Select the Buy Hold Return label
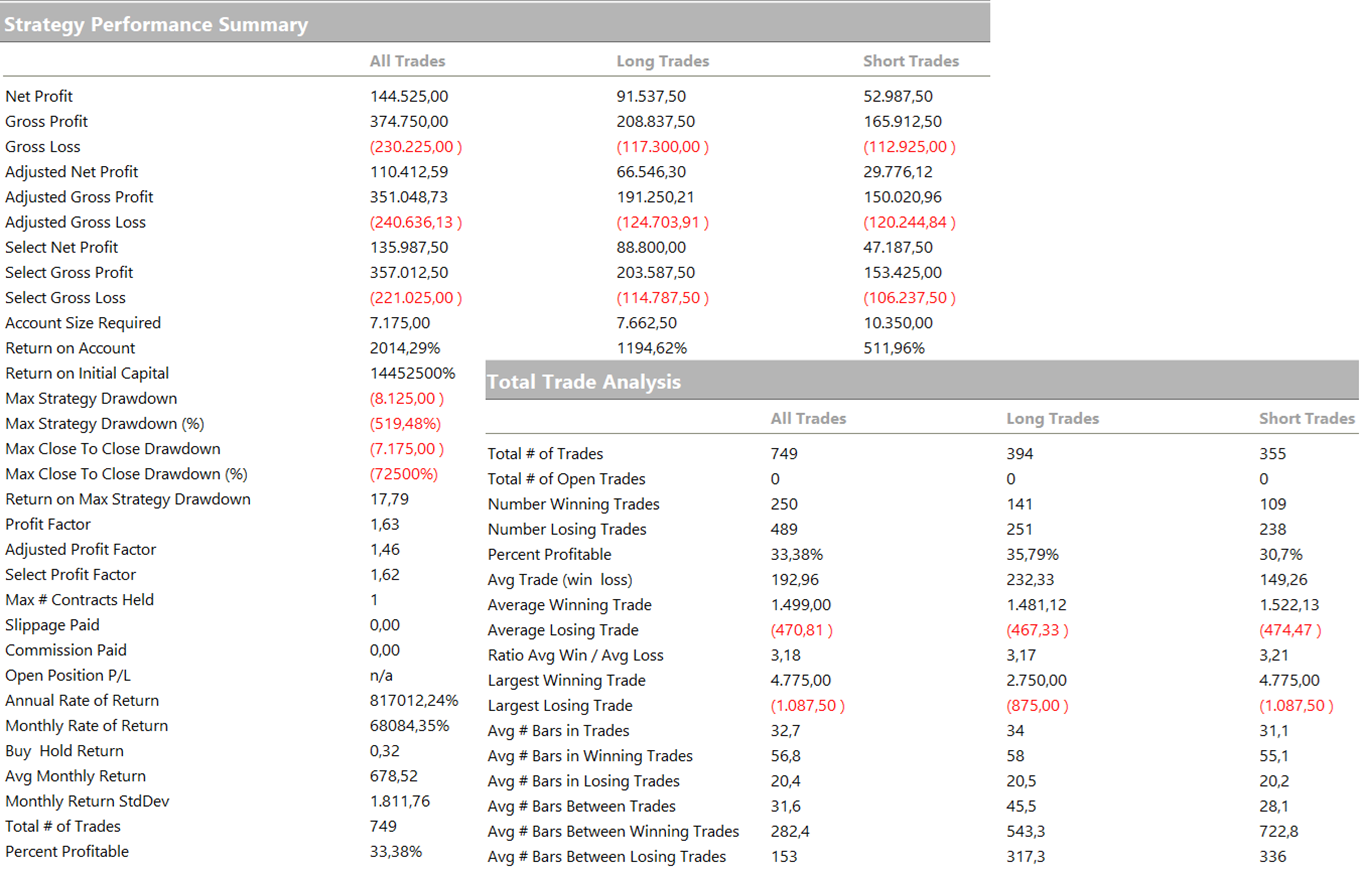The height and width of the screenshot is (874, 1360). pos(65,751)
